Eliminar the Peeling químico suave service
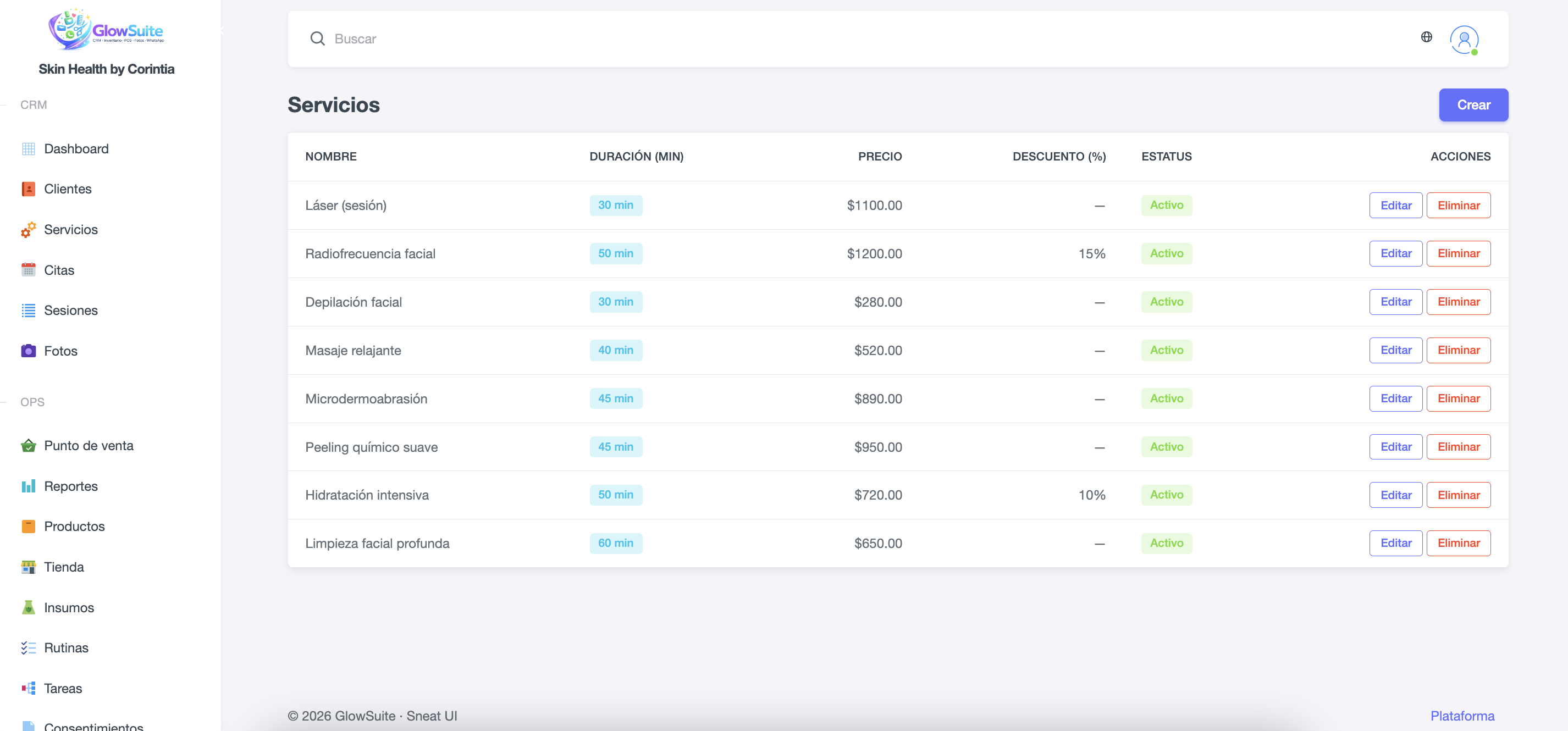The width and height of the screenshot is (1568, 731). pos(1458,447)
